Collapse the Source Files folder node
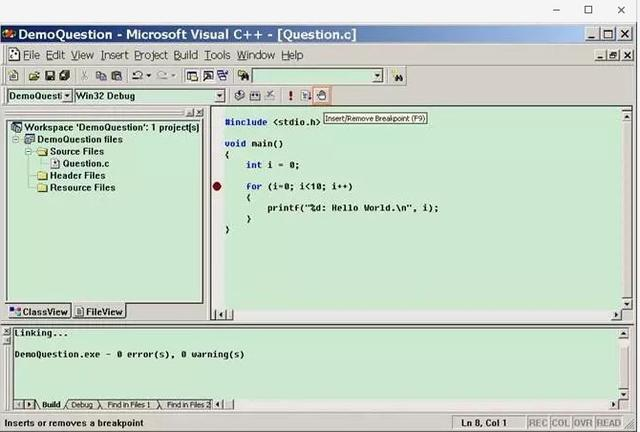Image resolution: width=640 pixels, height=432 pixels. tap(28, 152)
